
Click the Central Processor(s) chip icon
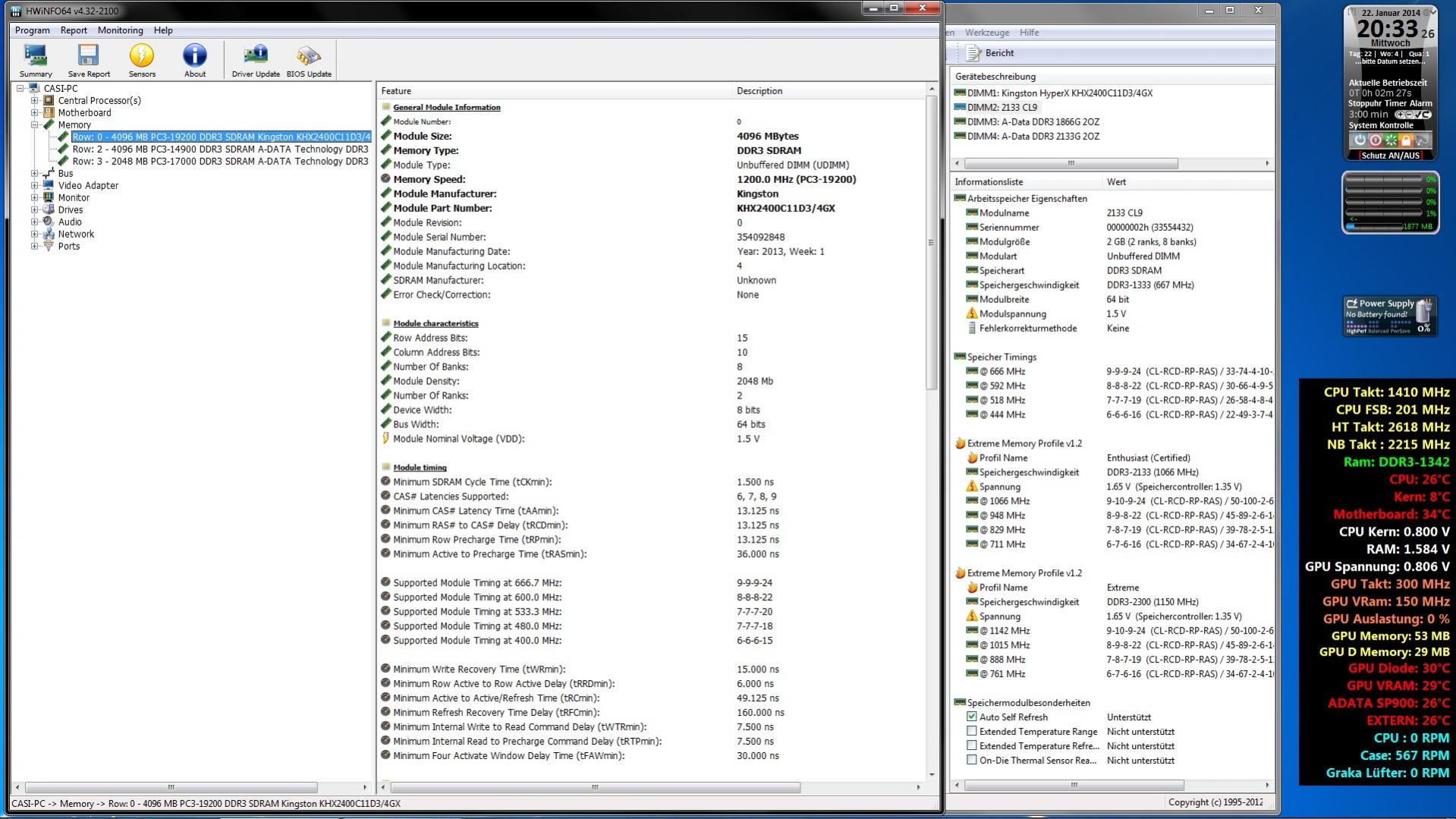[49, 100]
